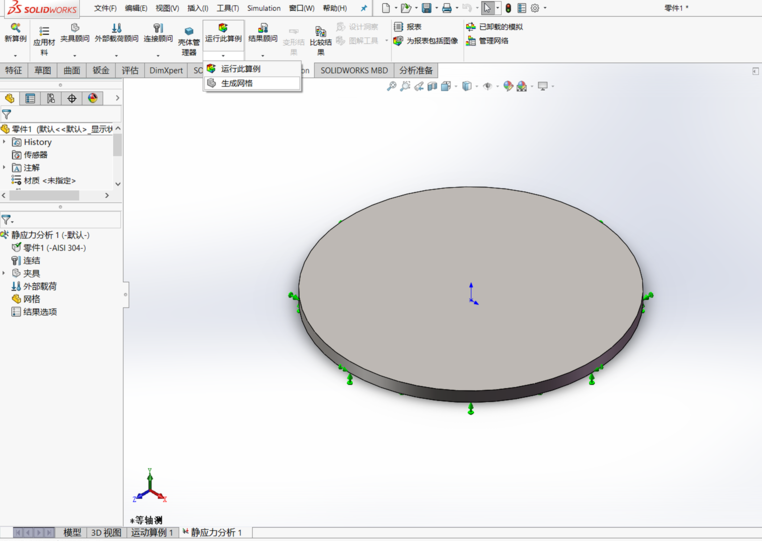Screen dimensions: 762x541
Task: Switch to the 评估 ribbon tab
Action: tap(130, 70)
